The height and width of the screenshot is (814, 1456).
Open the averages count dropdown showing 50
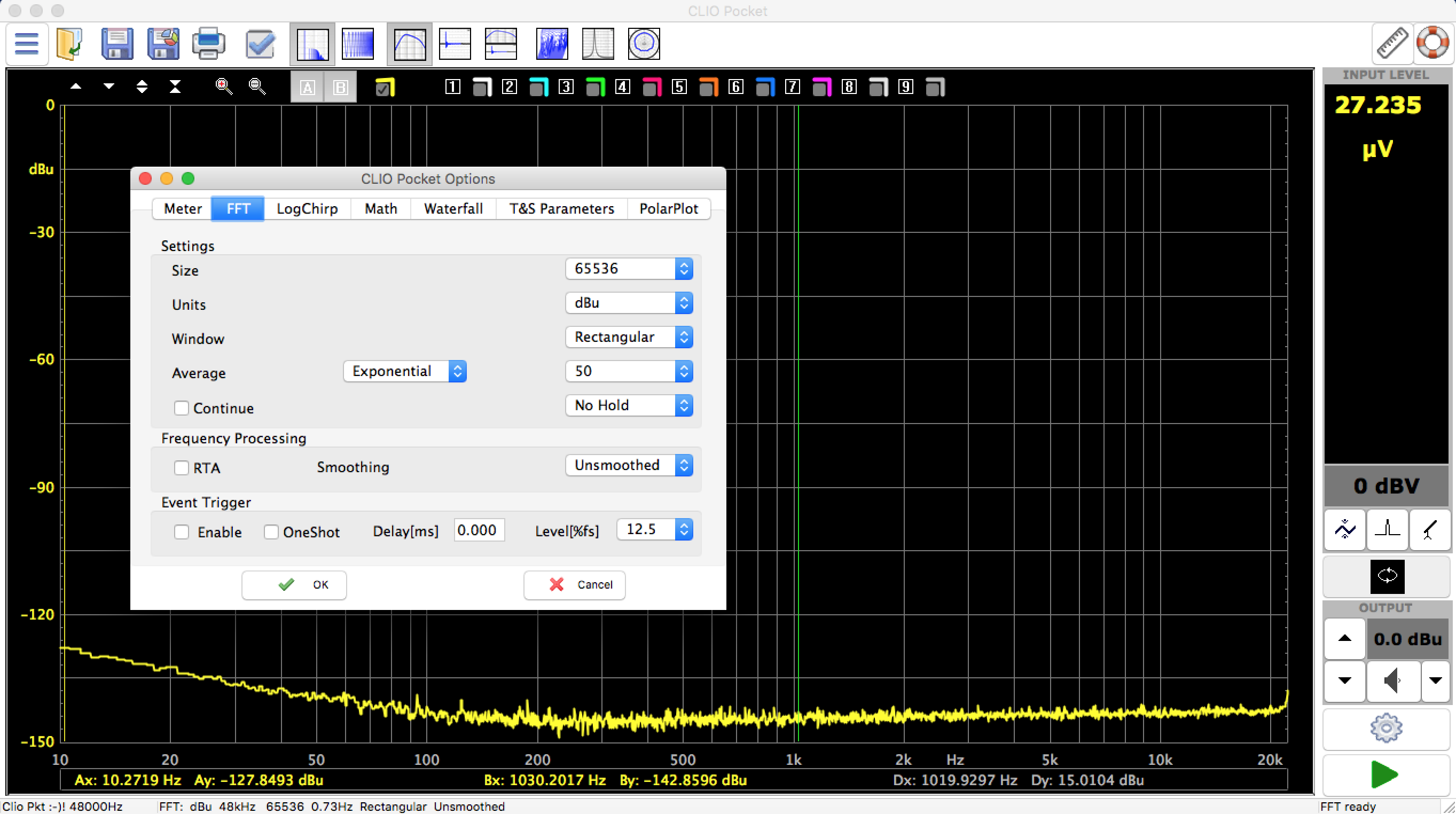629,371
